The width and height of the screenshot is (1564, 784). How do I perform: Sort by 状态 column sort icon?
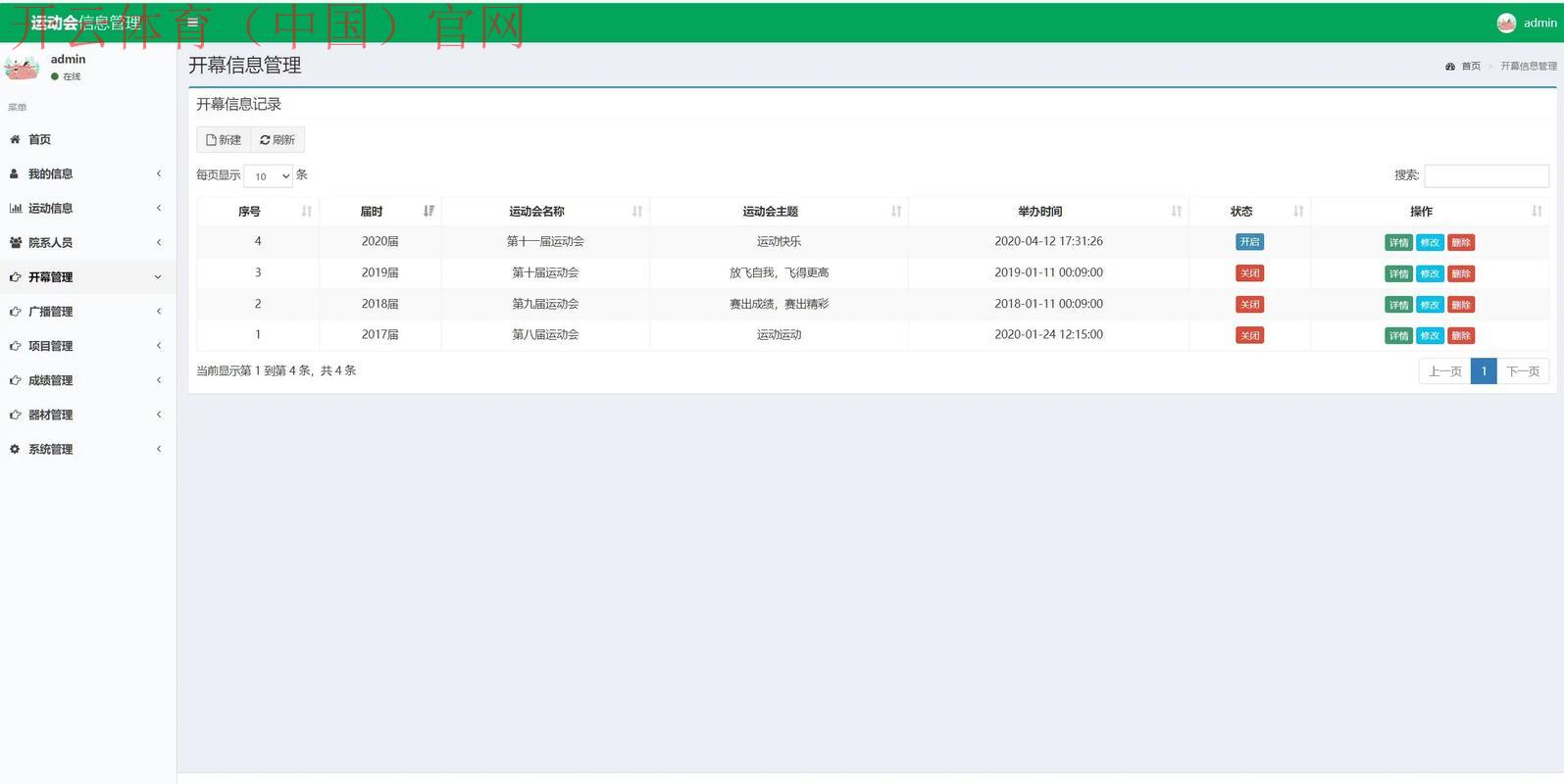pos(1298,211)
